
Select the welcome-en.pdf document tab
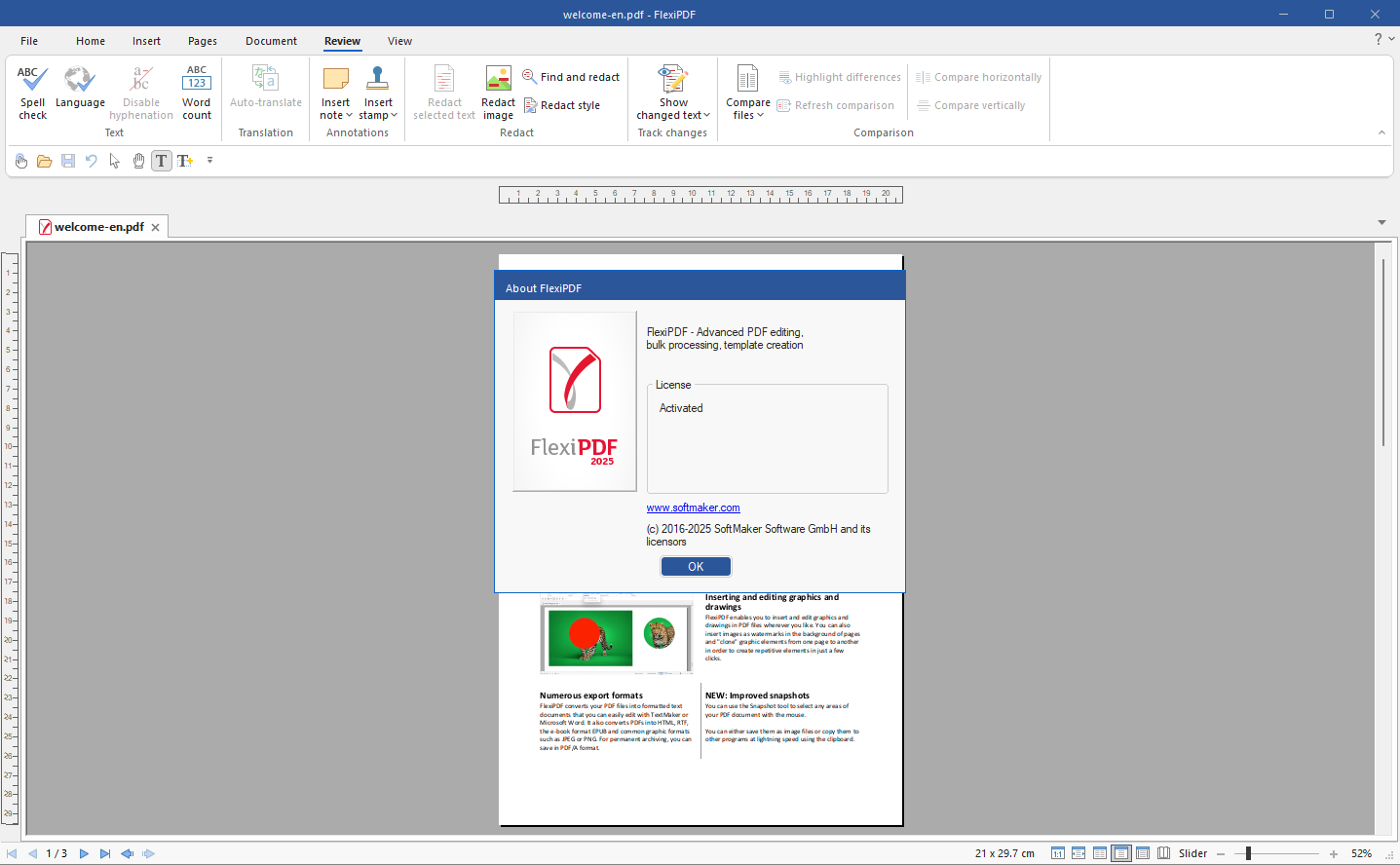pyautogui.click(x=98, y=227)
